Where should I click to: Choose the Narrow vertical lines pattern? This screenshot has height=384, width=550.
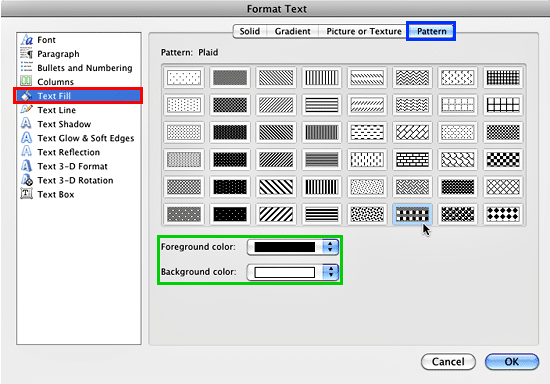pos(322,132)
